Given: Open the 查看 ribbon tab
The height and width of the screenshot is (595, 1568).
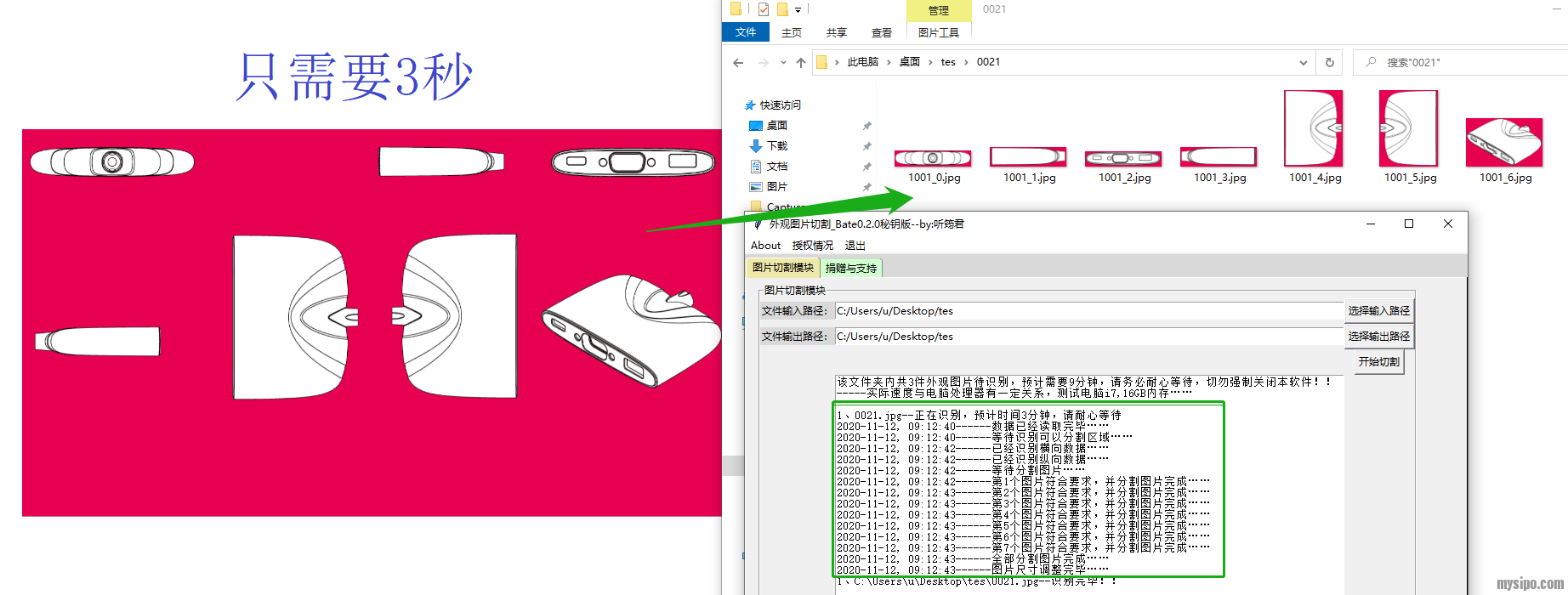Looking at the screenshot, I should point(881,32).
